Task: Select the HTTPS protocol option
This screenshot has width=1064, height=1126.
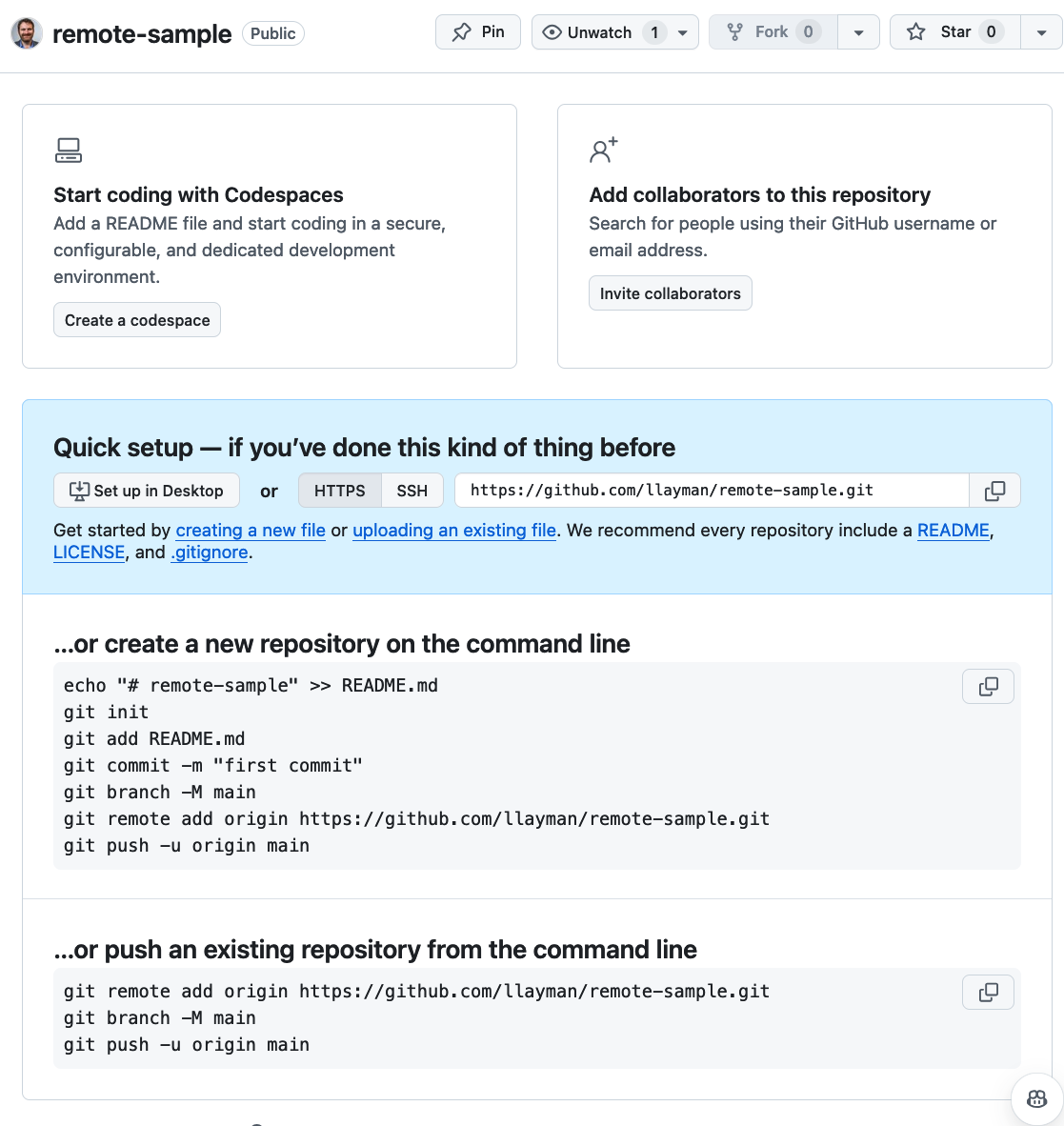Action: (339, 490)
